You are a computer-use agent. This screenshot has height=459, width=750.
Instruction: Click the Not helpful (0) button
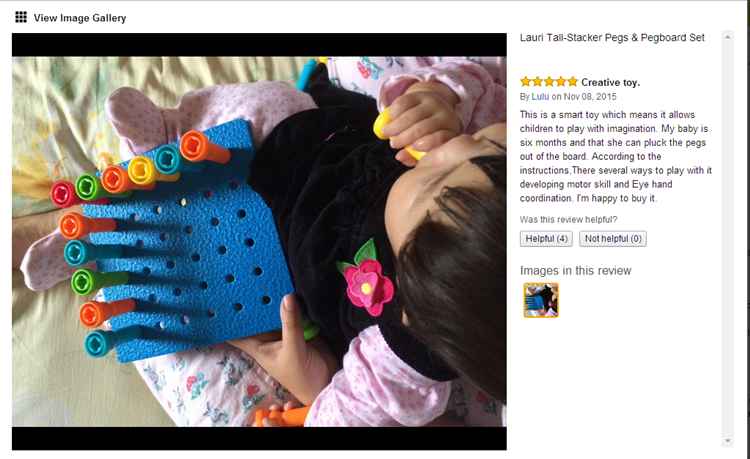(613, 239)
